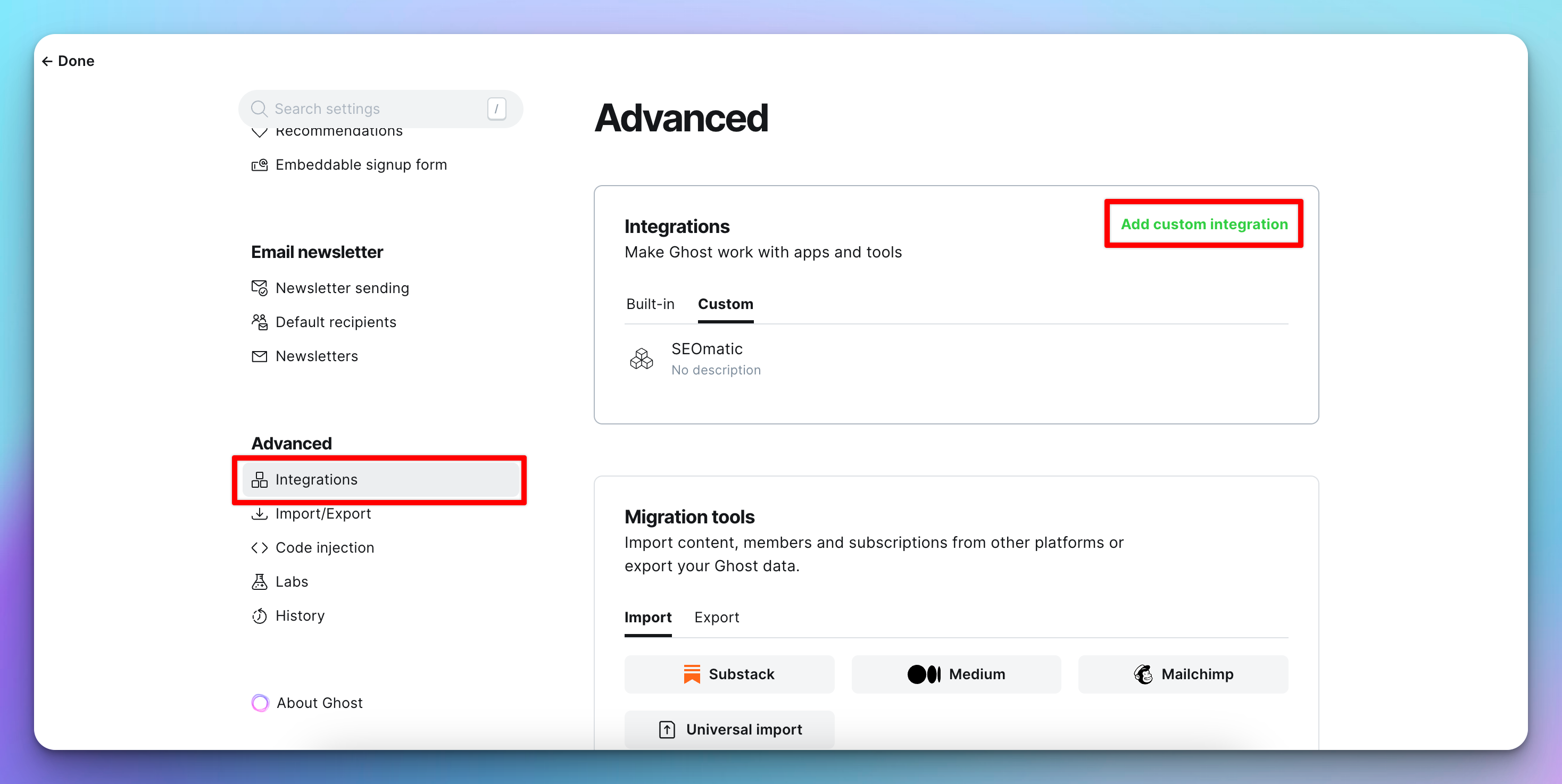Click the 'Email newsletter' sidebar heading
The width and height of the screenshot is (1562, 784).
coord(317,252)
